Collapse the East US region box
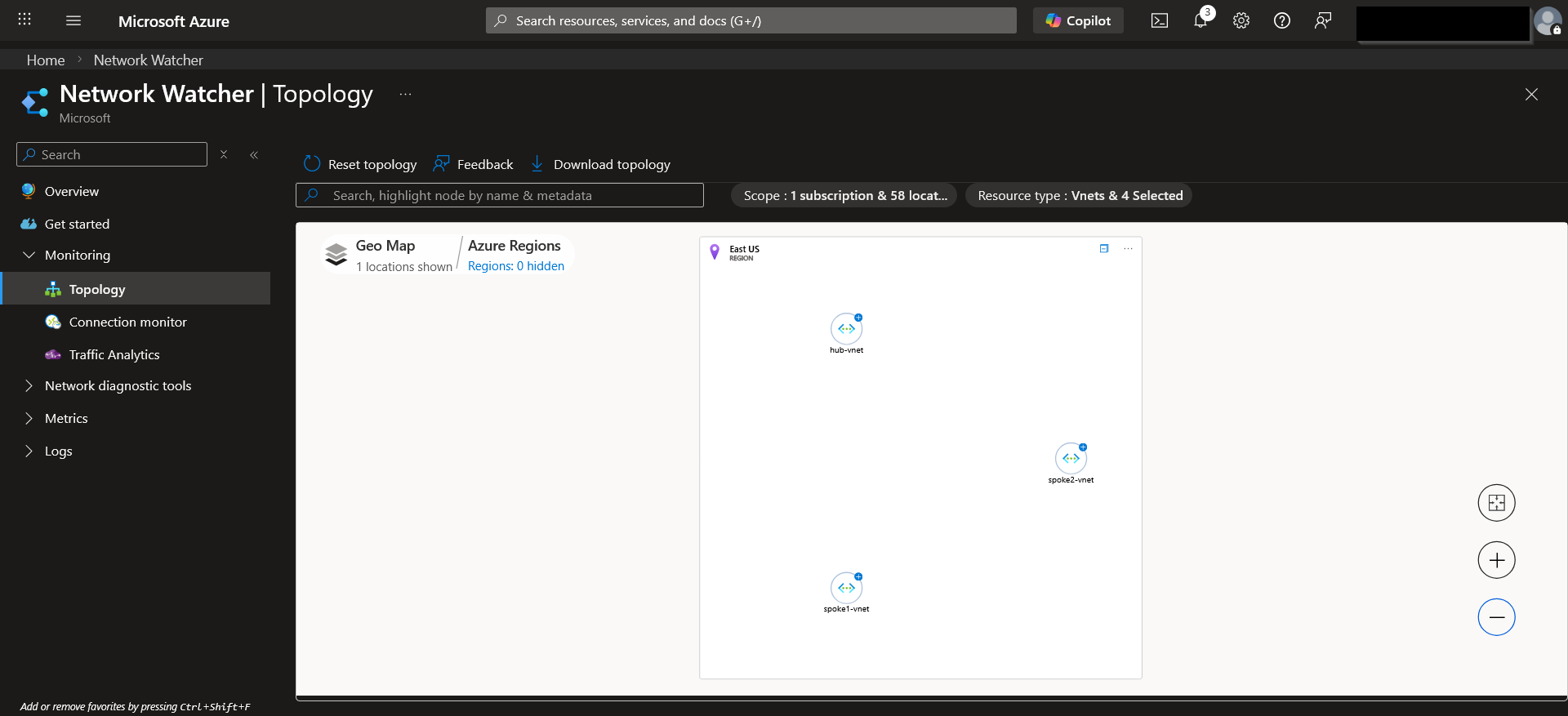This screenshot has width=1568, height=716. click(1104, 249)
